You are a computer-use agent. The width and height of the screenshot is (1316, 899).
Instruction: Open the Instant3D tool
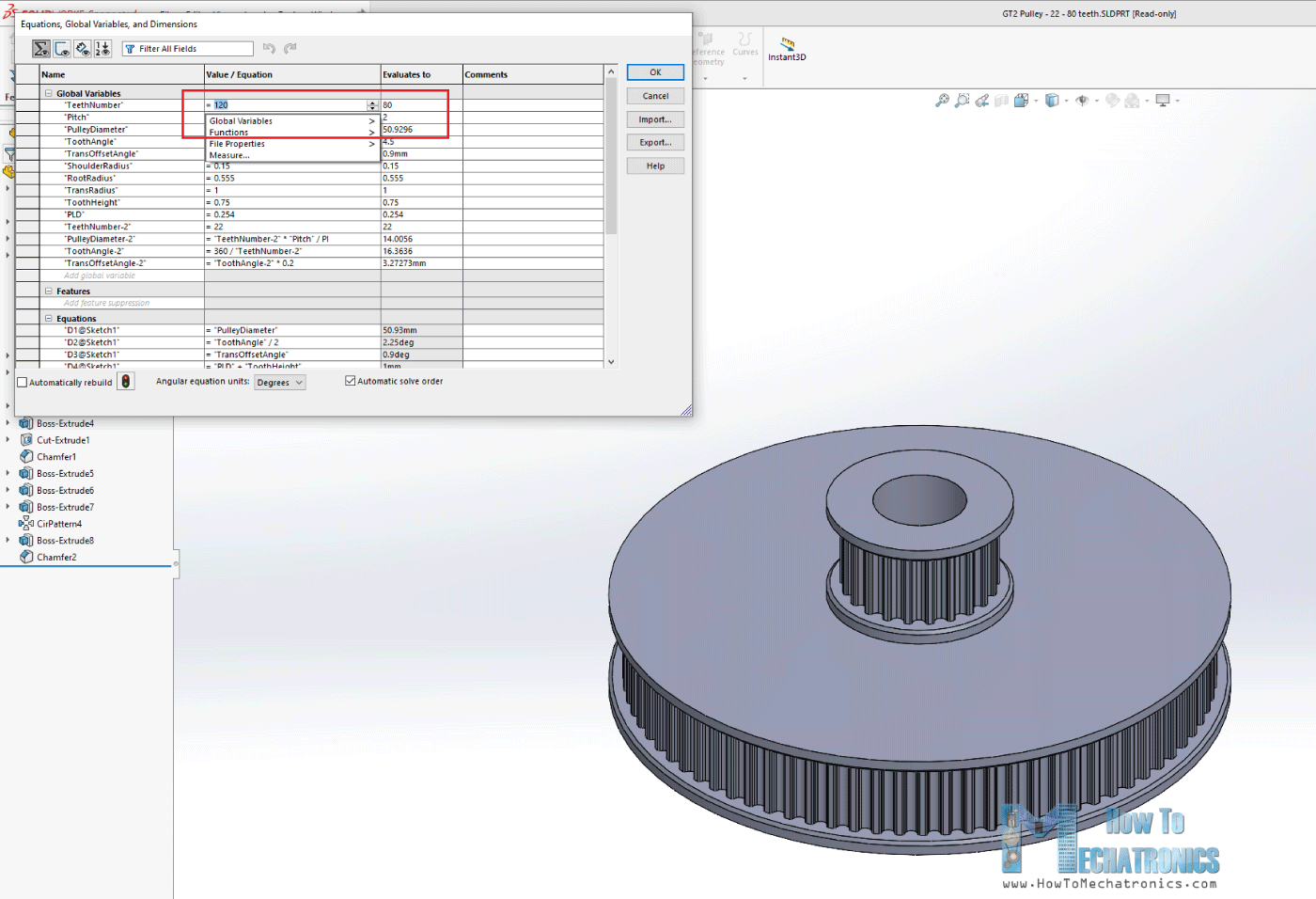[x=786, y=44]
